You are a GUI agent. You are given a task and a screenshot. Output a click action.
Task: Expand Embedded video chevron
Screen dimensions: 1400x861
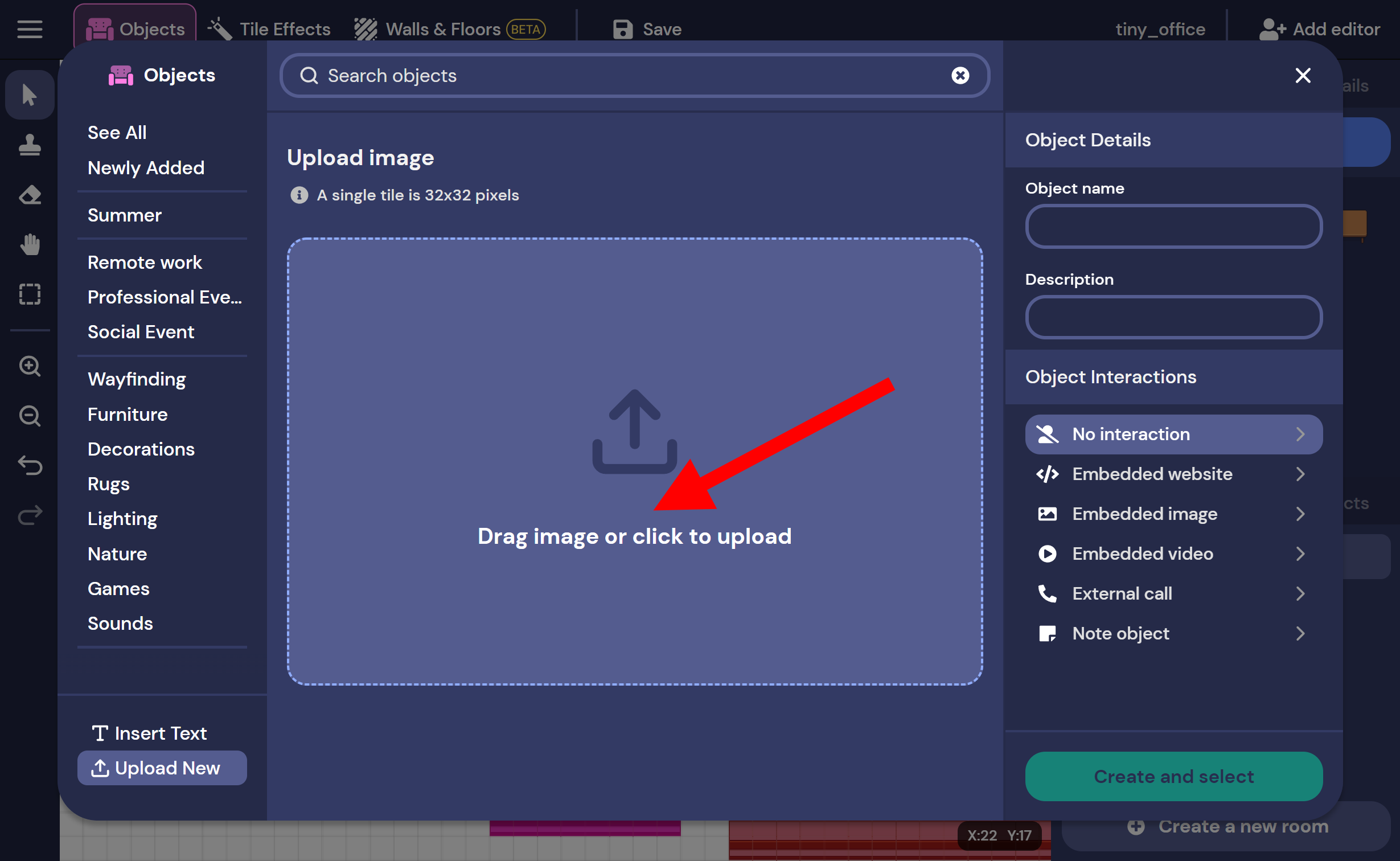(1300, 554)
